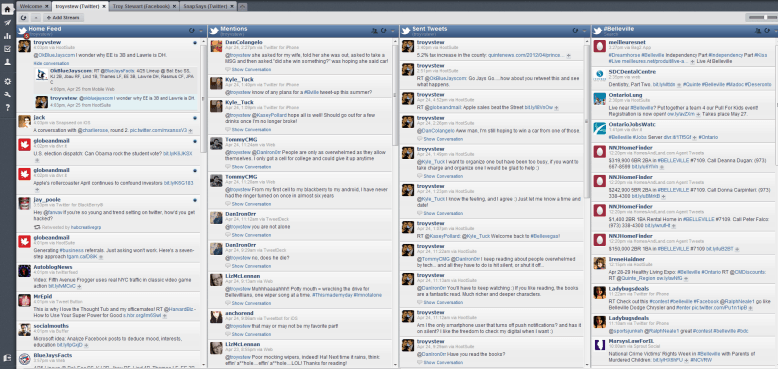Open the Tools wrench icon in sidebar
This screenshot has height=369, width=778.
pos(7,94)
